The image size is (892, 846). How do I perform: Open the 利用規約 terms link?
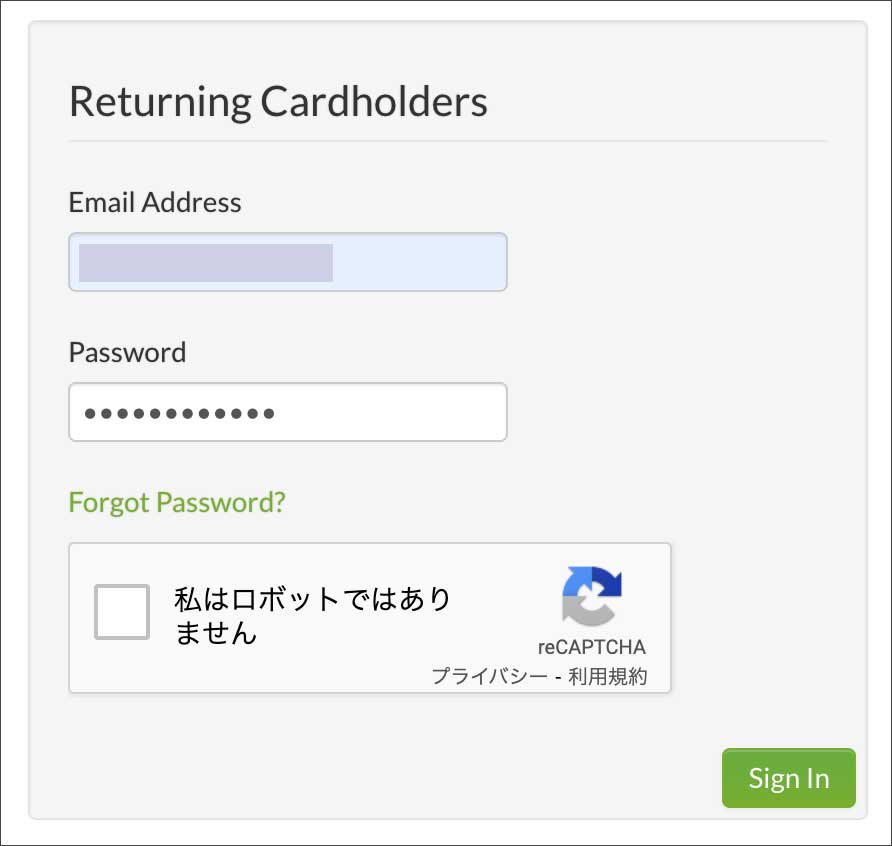[x=607, y=676]
